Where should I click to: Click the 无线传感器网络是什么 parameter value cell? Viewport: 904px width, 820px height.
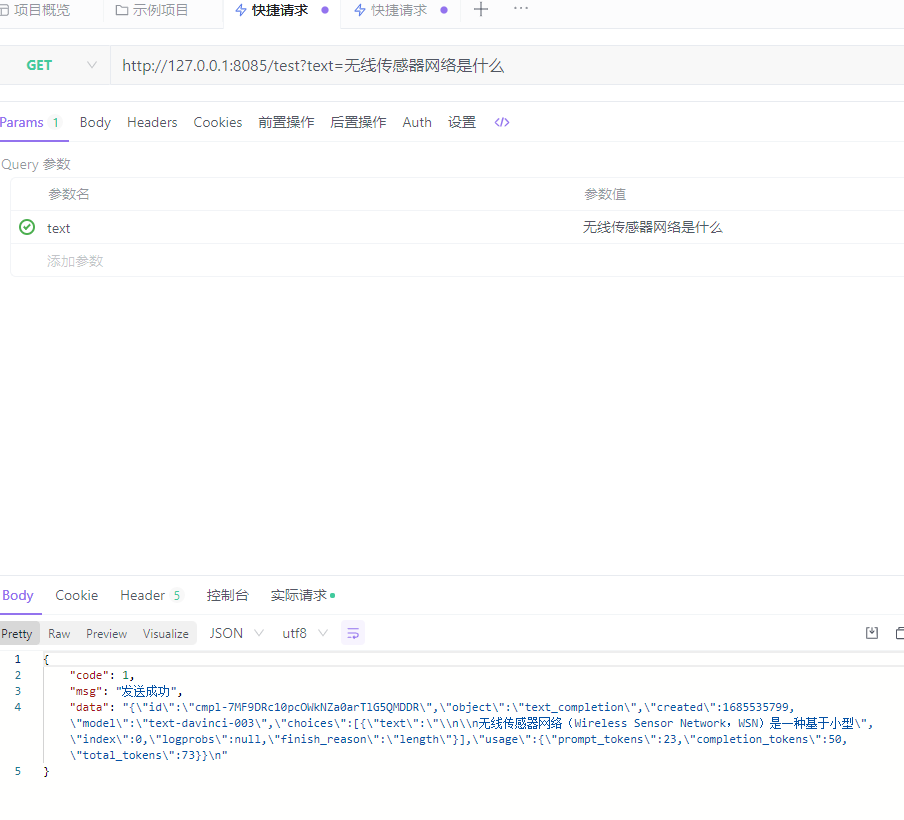[652, 227]
